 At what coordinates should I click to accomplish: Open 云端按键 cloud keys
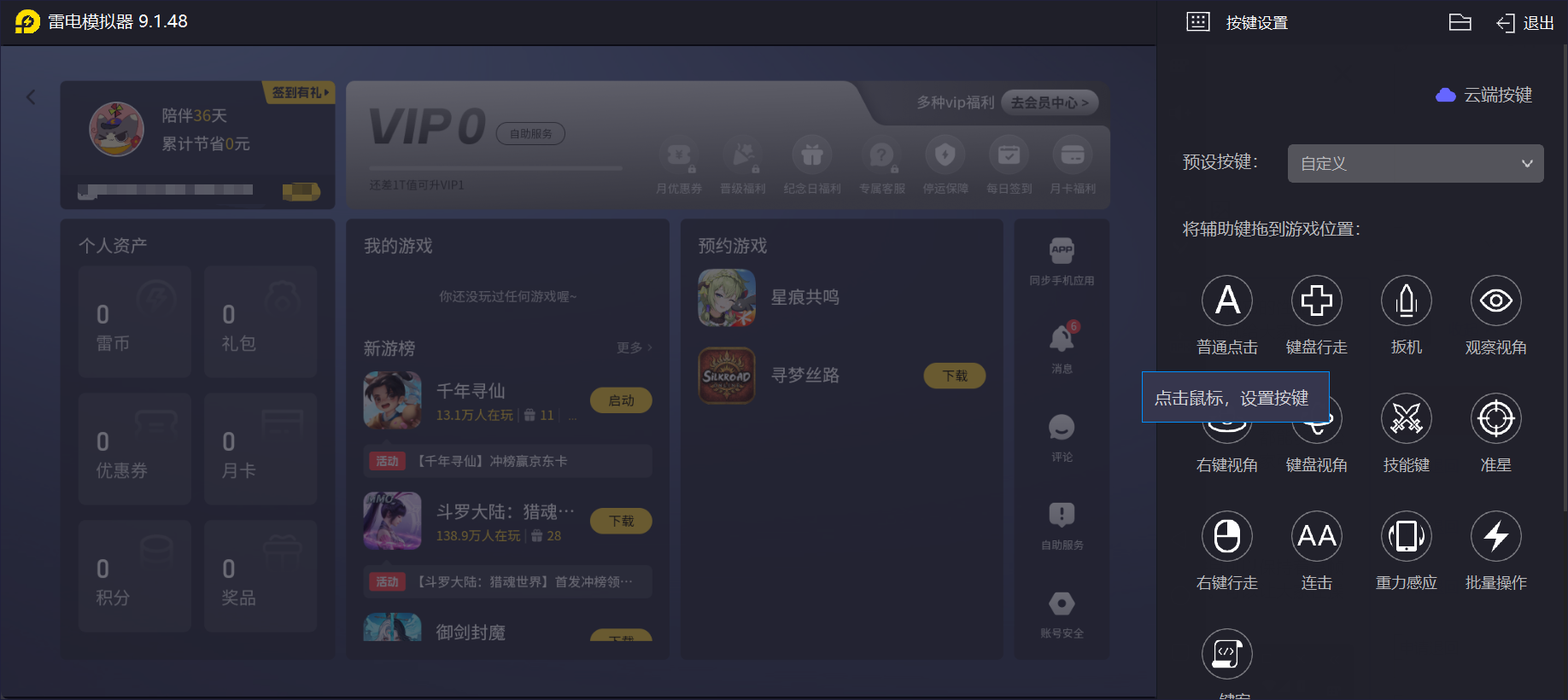click(x=1484, y=95)
